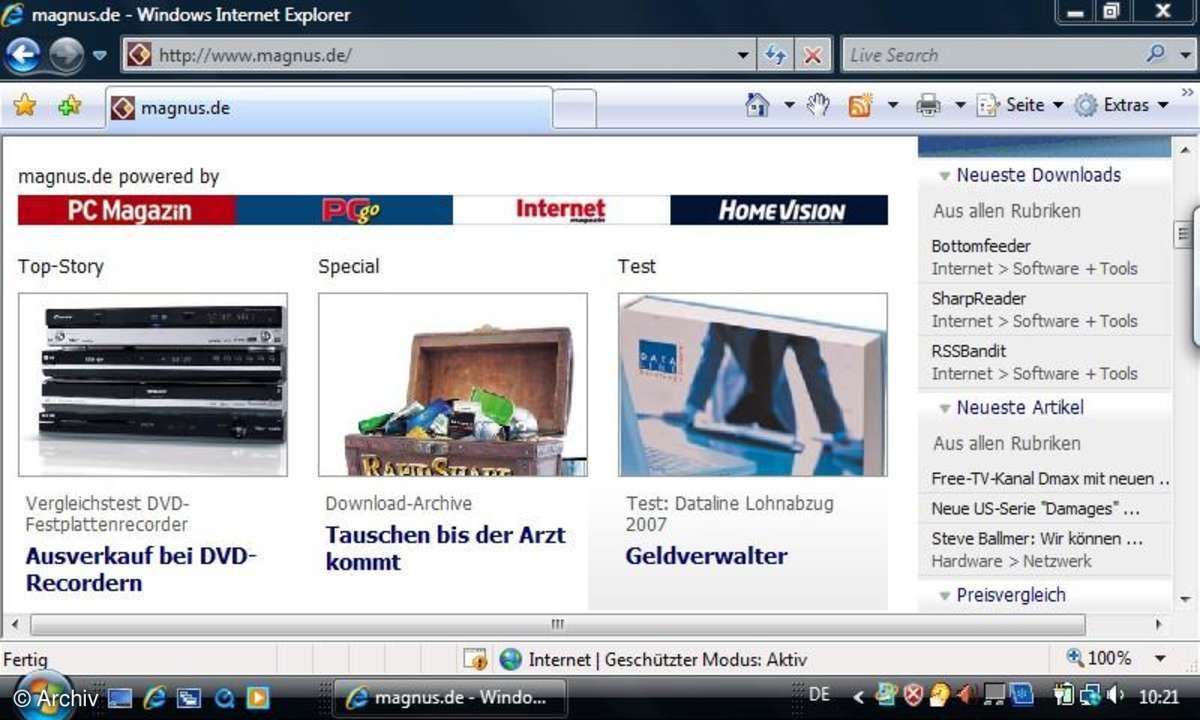Viewport: 1200px width, 720px height.
Task: Open a new blank tab
Action: pyautogui.click(x=574, y=108)
